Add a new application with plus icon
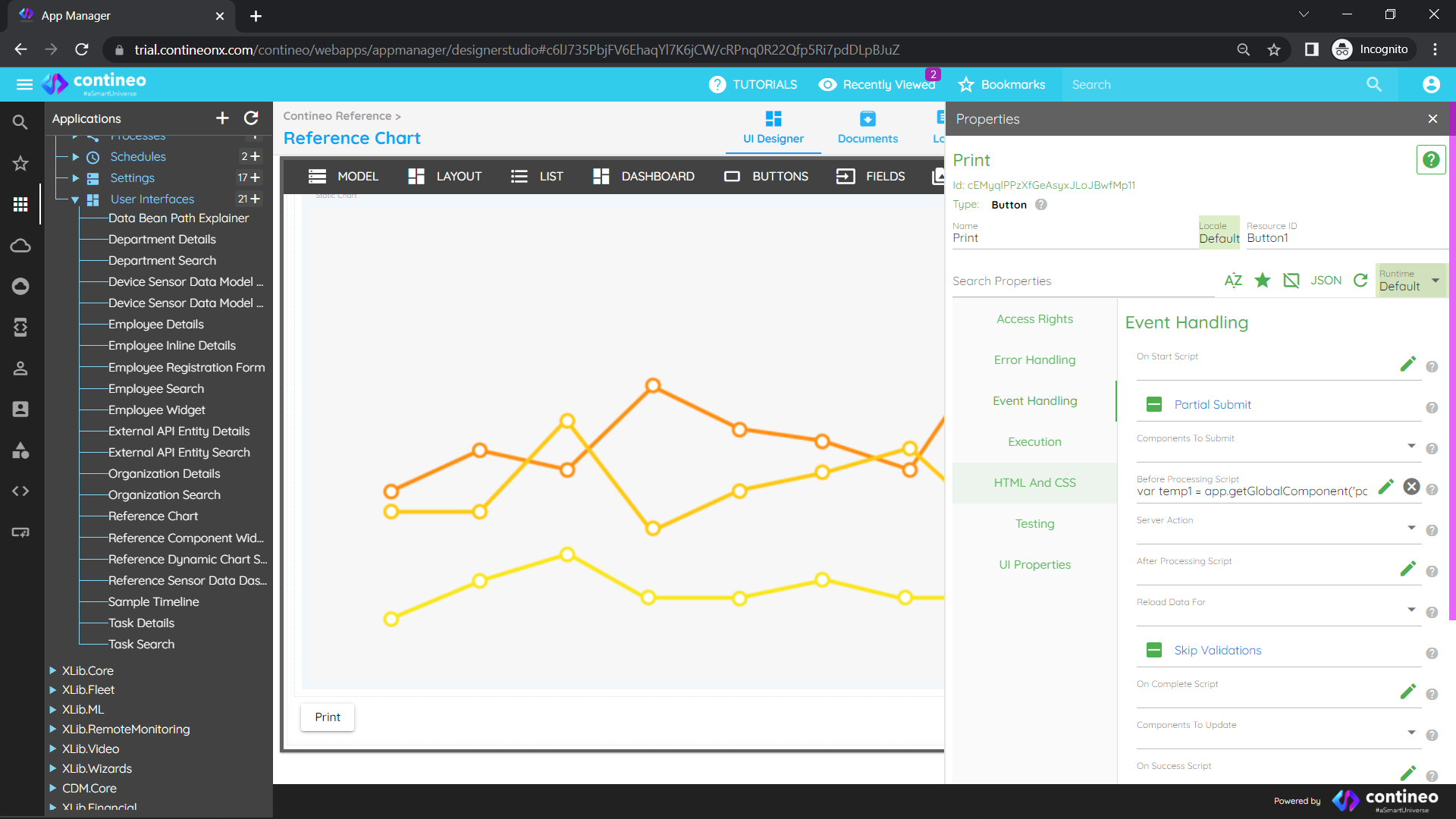Screen dimensions: 1456x819 coord(222,118)
